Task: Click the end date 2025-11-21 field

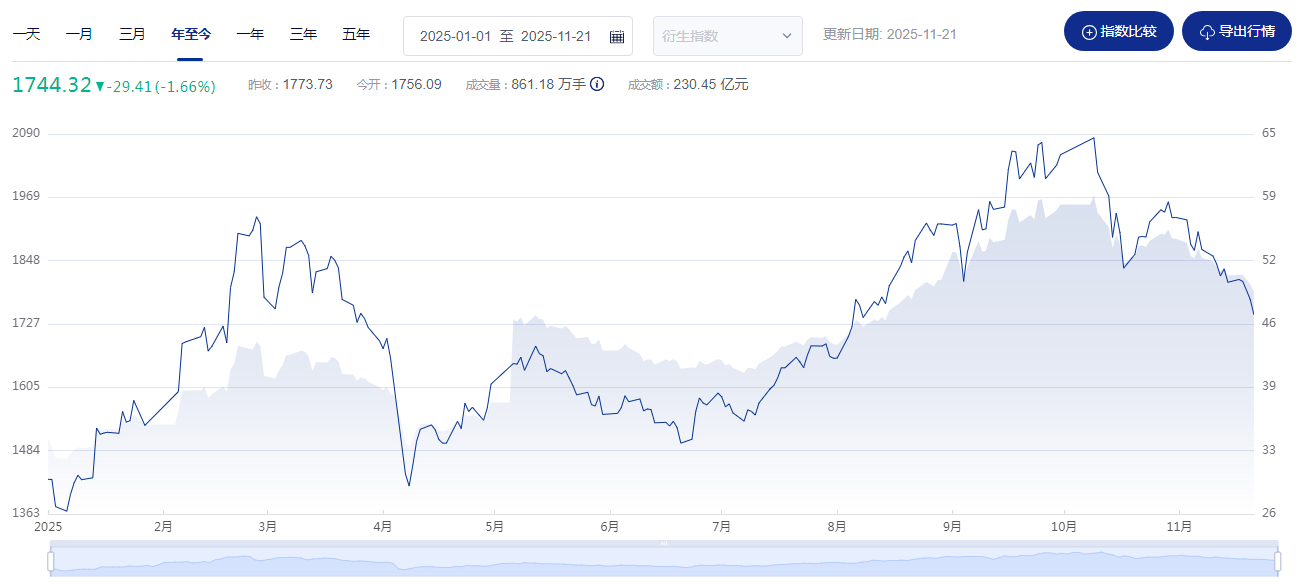Action: tap(556, 36)
